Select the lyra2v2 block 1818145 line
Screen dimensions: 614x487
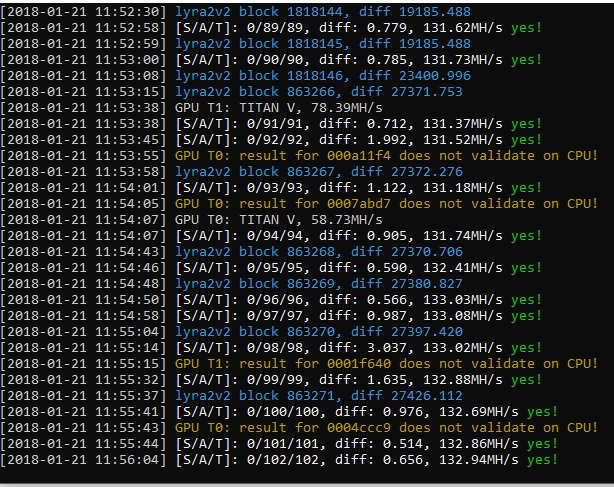point(235,44)
